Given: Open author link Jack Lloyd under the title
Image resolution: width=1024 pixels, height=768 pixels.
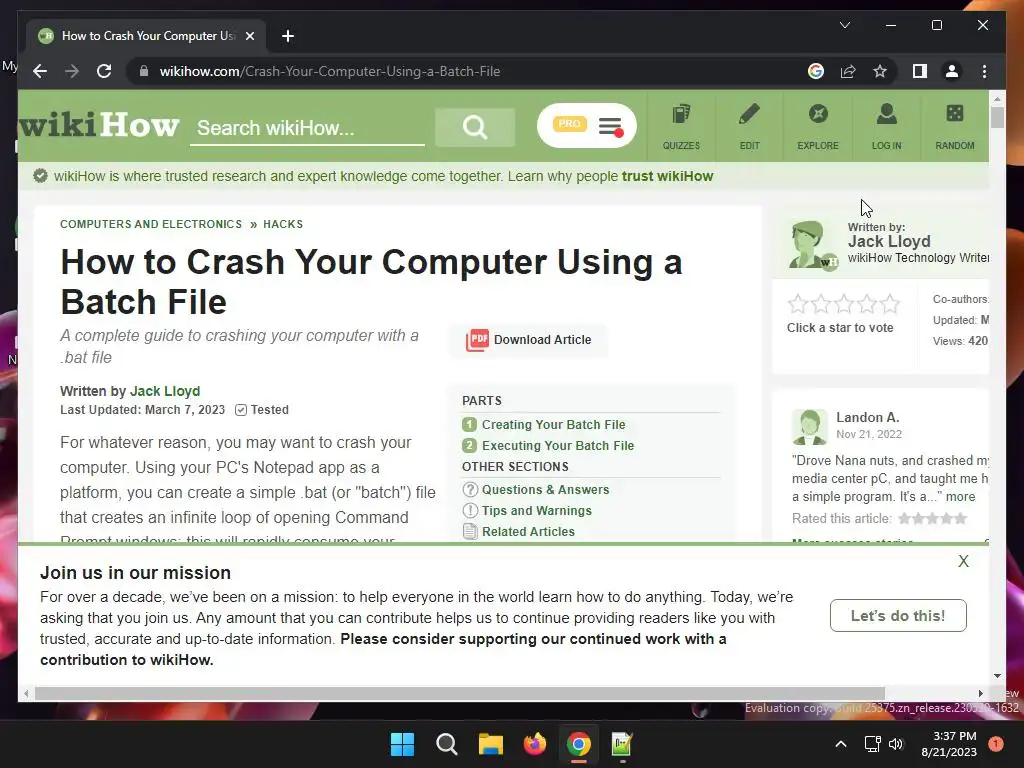Looking at the screenshot, I should (x=165, y=391).
